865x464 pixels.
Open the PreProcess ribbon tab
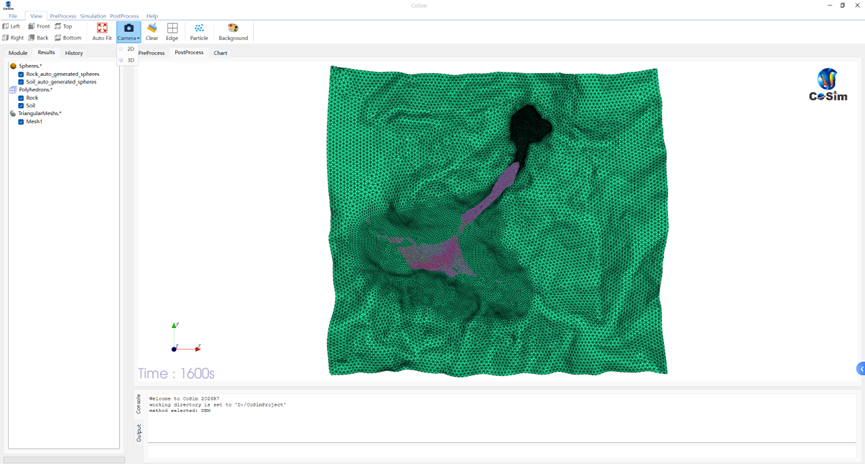(x=63, y=16)
